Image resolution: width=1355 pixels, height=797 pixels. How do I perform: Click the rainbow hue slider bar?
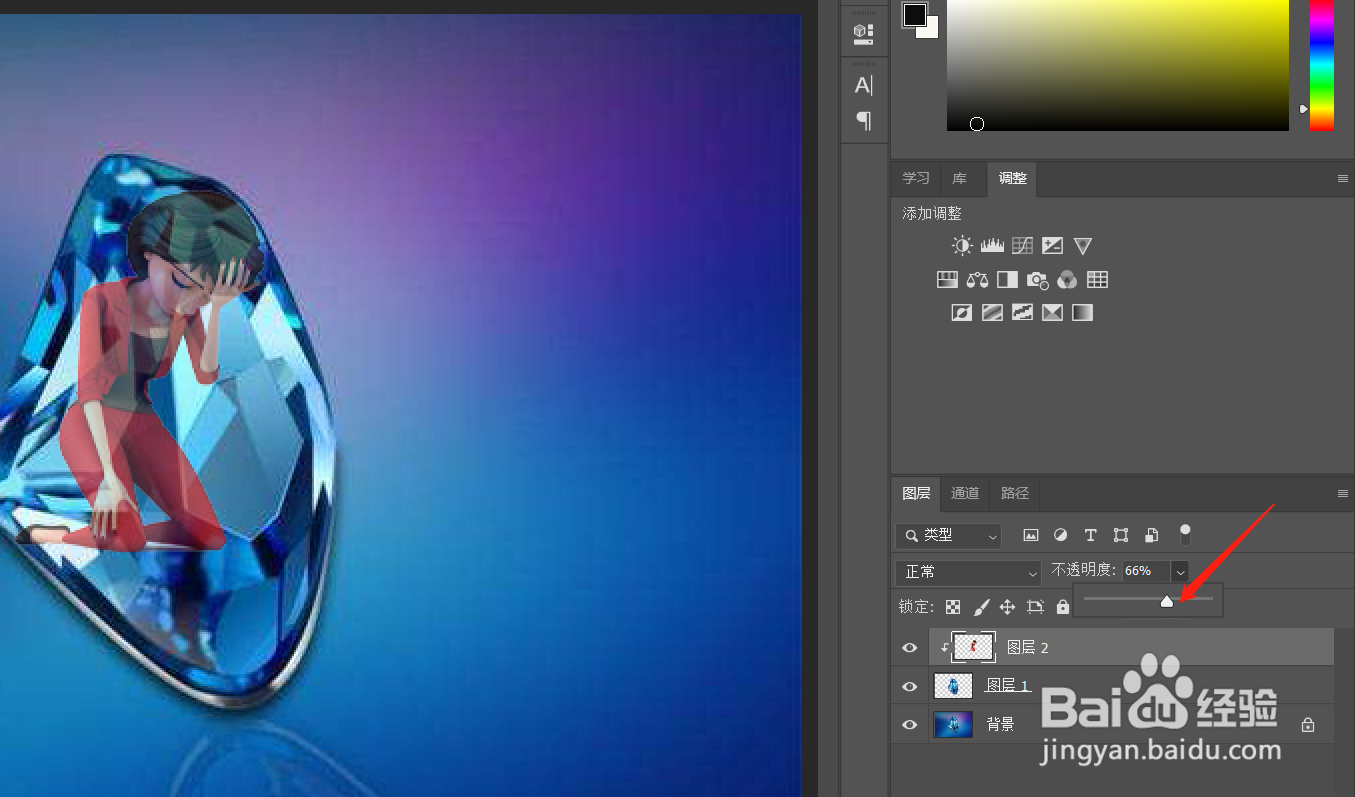pyautogui.click(x=1322, y=65)
